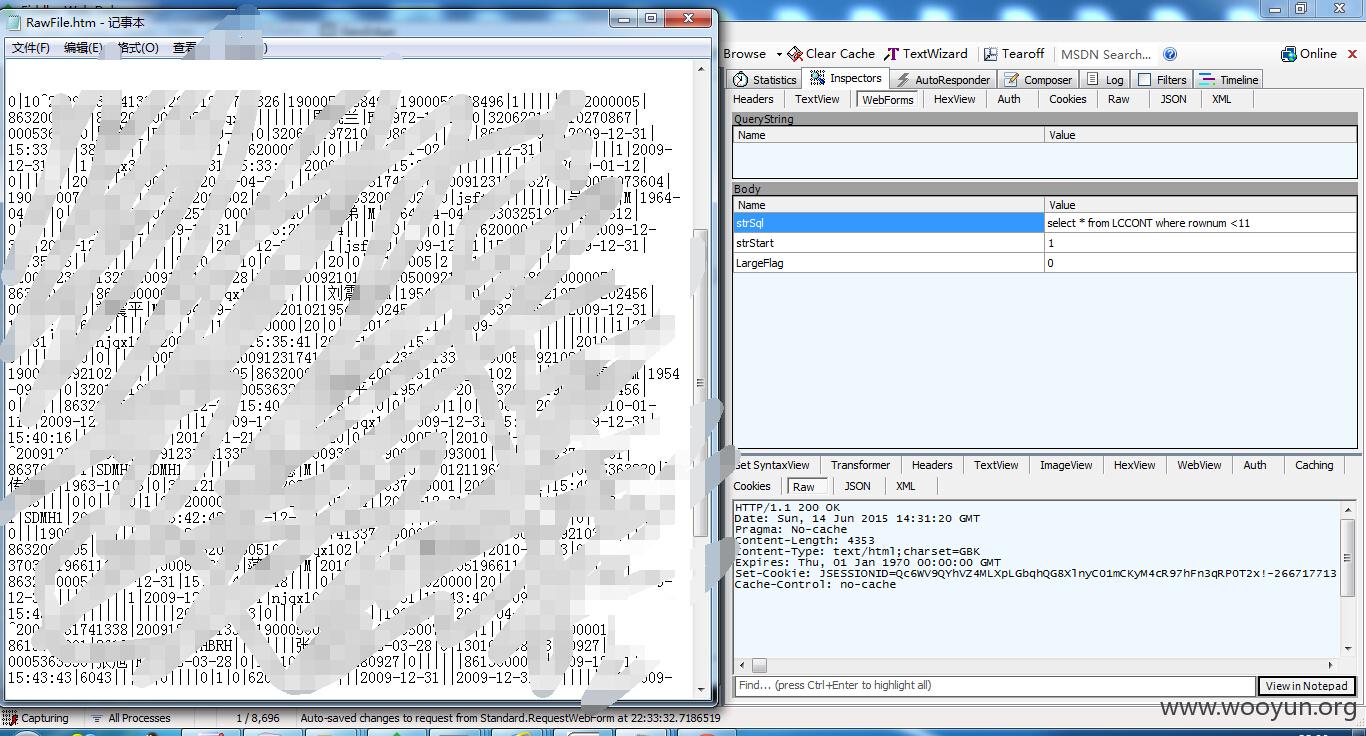1366x736 pixels.
Task: Click the View in Notepad button
Action: pos(1306,685)
